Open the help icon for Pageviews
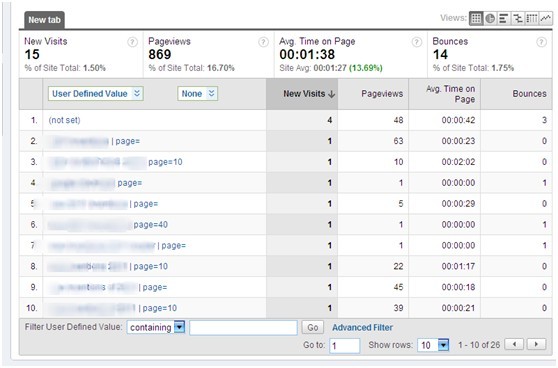This screenshot has width=558, height=368. coord(263,42)
